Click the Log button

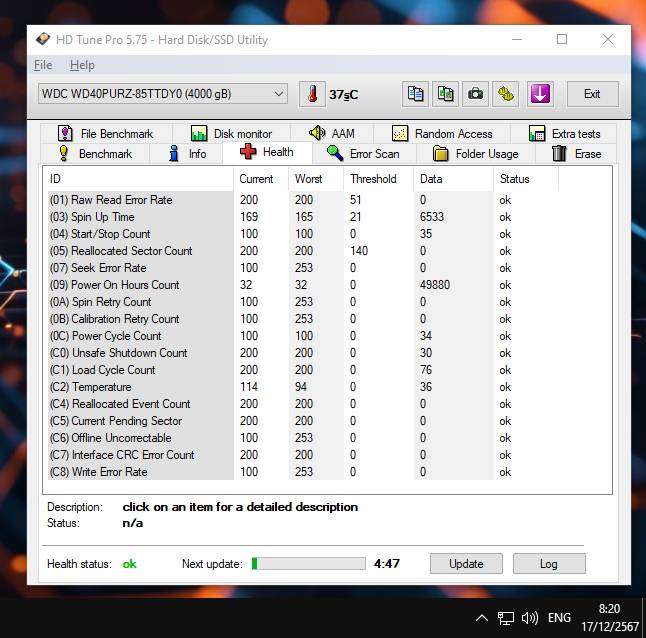(549, 563)
